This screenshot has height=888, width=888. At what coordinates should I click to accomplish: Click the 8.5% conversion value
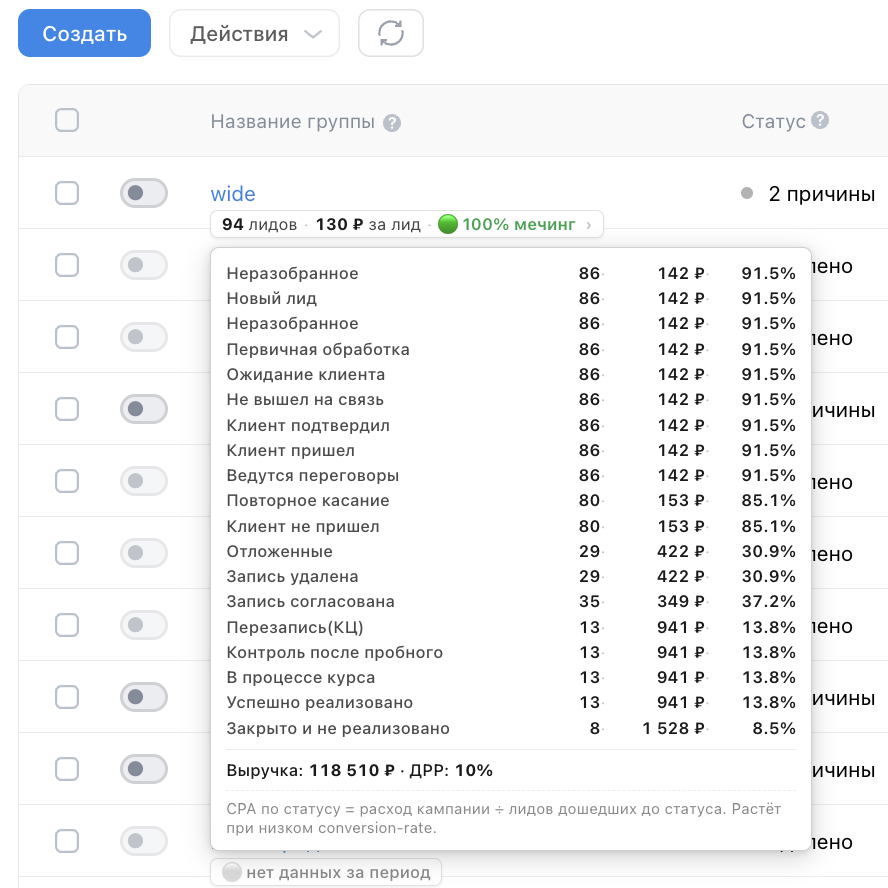click(x=774, y=728)
